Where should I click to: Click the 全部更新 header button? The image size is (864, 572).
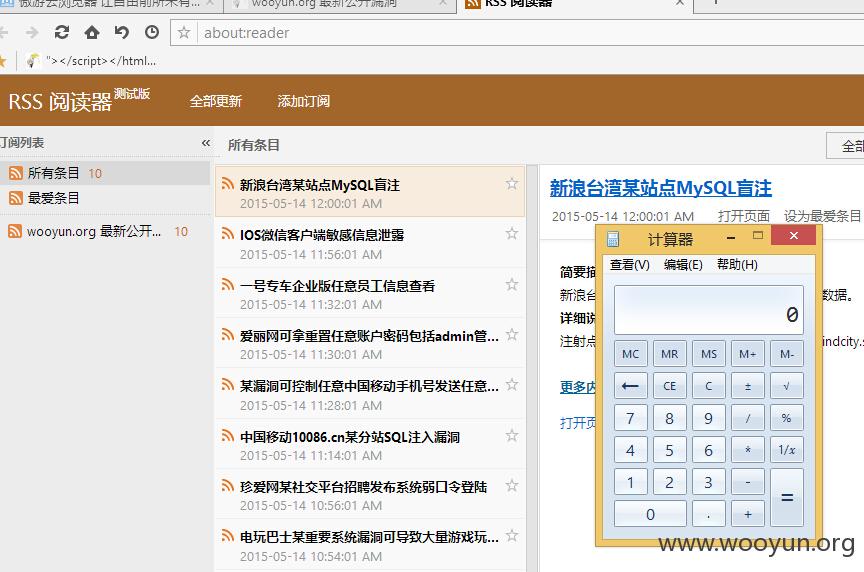(215, 101)
